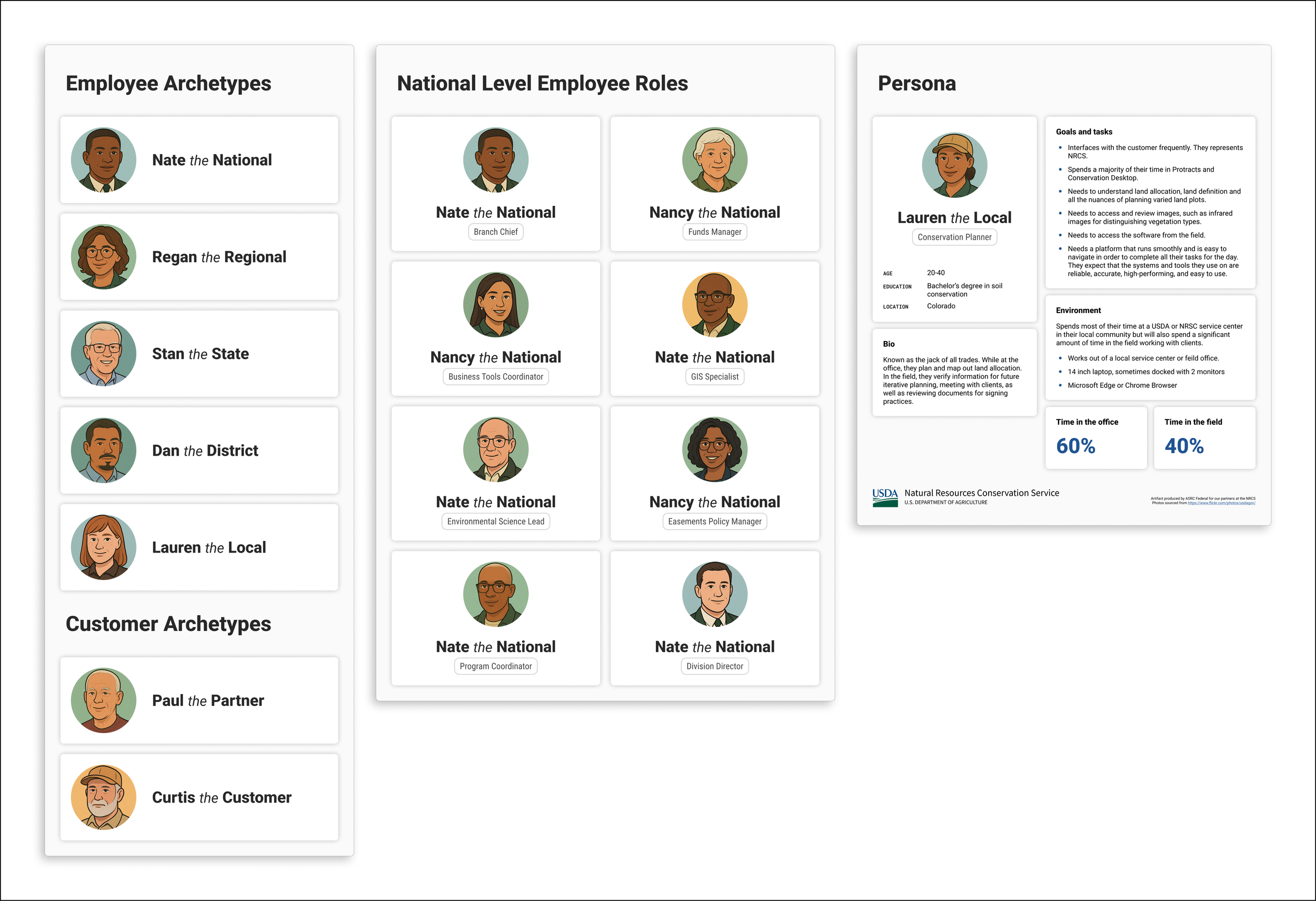Viewport: 1316px width, 901px height.
Task: Click the Time in the field card
Action: [x=1204, y=438]
